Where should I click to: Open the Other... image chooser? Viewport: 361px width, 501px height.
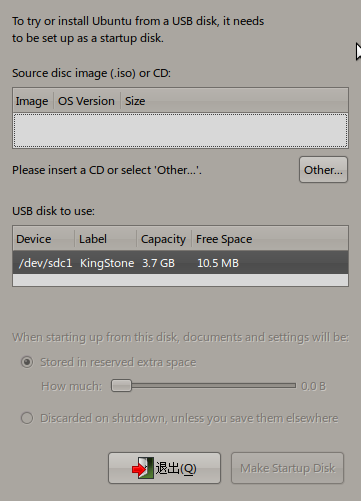pyautogui.click(x=323, y=170)
